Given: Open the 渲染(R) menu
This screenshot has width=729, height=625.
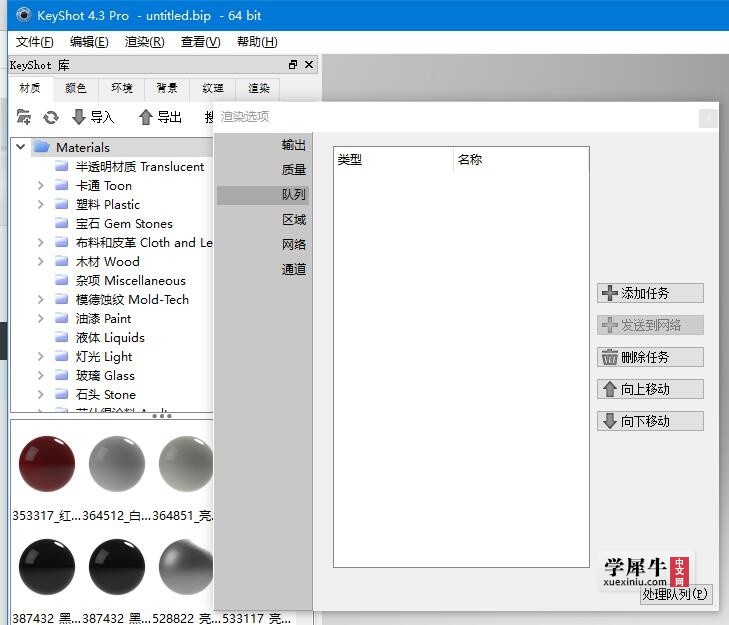Looking at the screenshot, I should coord(144,42).
